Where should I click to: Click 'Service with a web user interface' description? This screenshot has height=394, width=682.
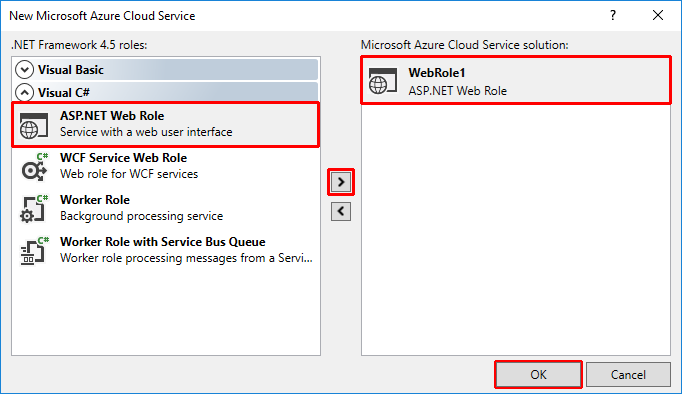(x=146, y=132)
